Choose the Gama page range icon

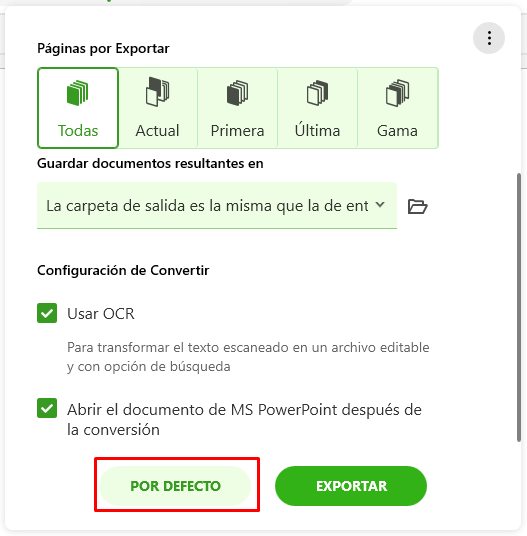(x=397, y=93)
